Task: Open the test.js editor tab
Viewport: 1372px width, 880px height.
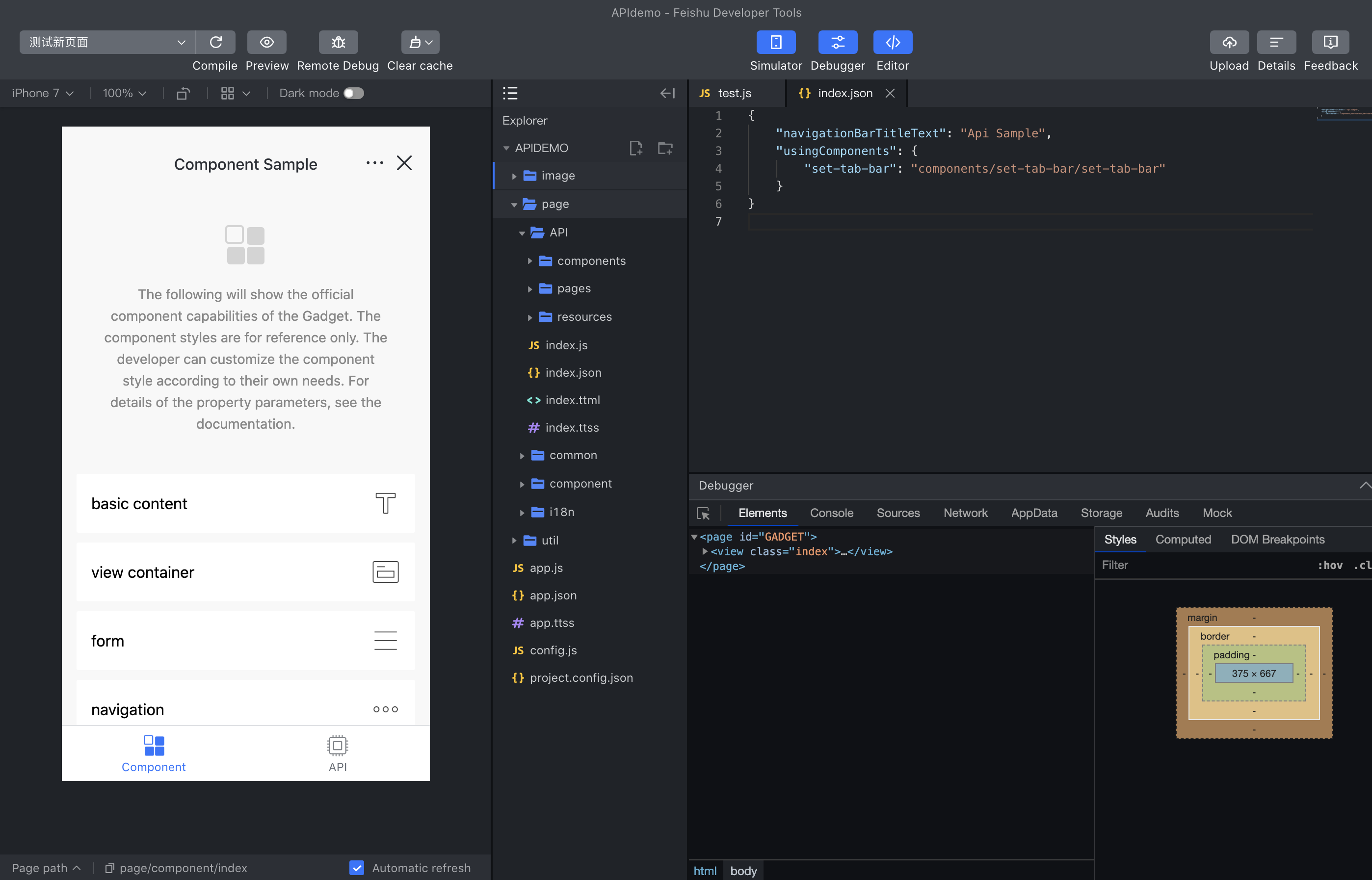Action: 734,93
